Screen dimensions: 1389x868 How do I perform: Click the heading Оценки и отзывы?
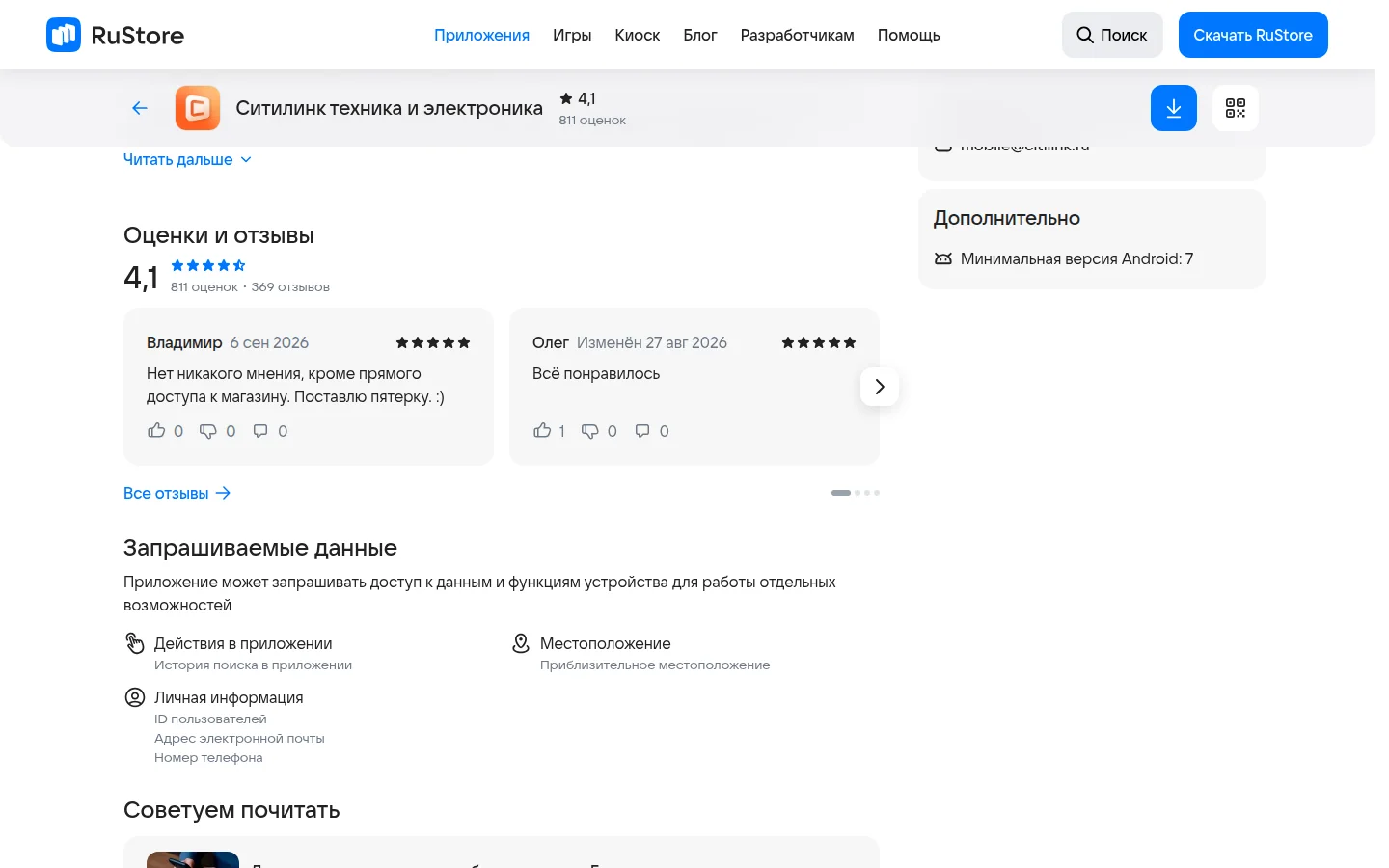219,235
